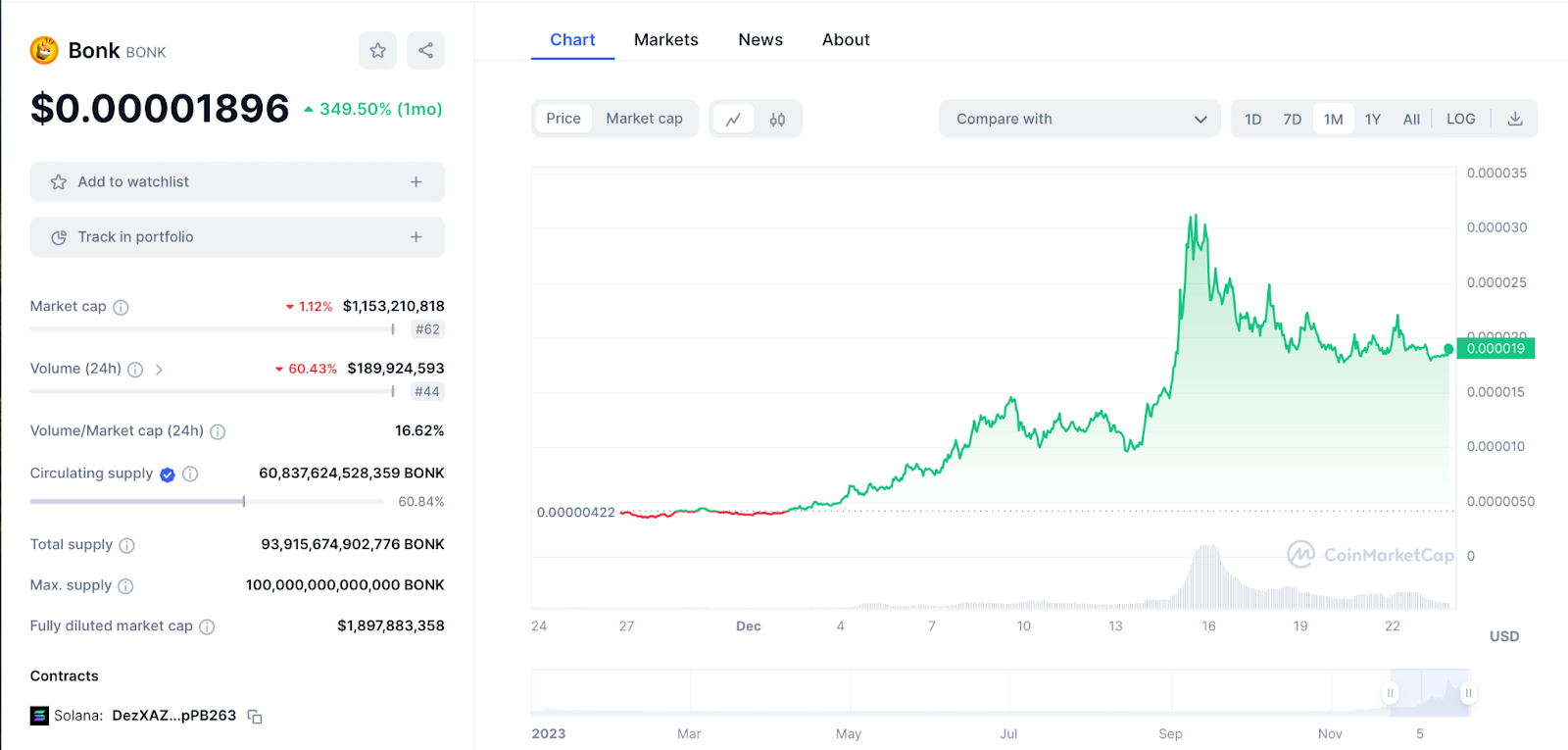Select 7D time range
This screenshot has height=750, width=1568.
(1293, 120)
